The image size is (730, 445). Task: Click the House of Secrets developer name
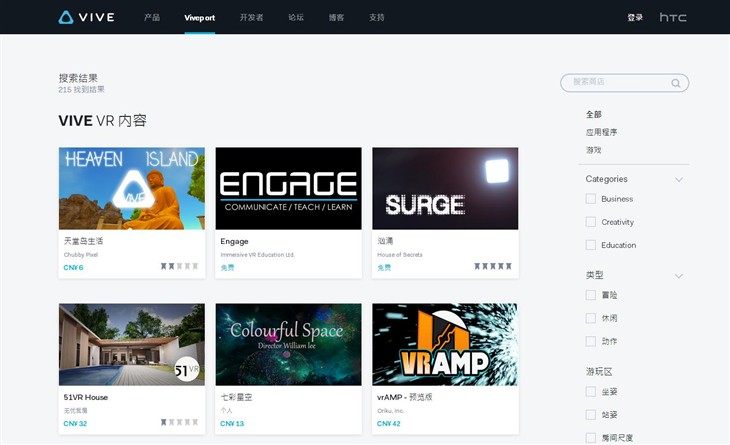[399, 255]
